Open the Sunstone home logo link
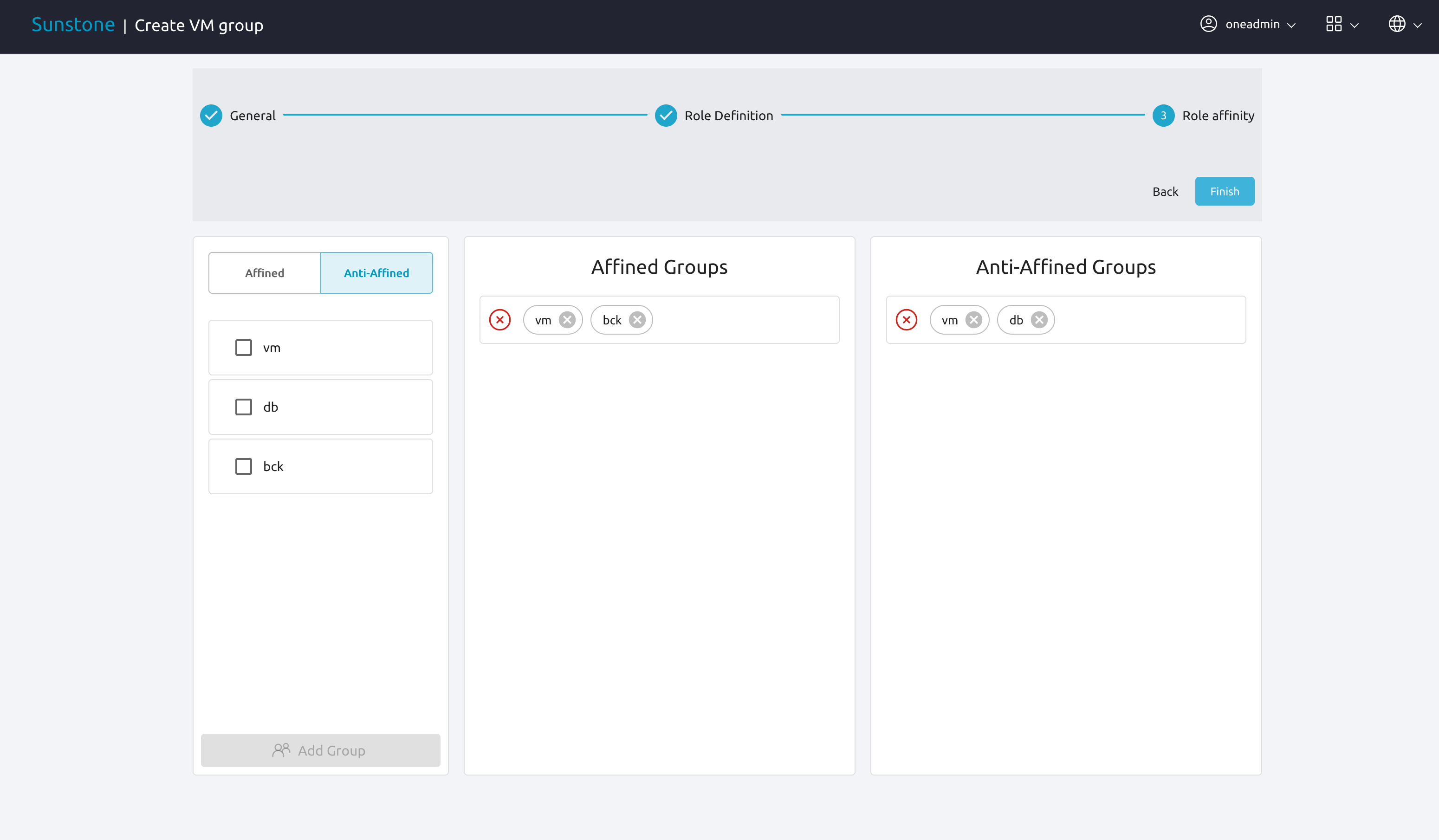 73,25
